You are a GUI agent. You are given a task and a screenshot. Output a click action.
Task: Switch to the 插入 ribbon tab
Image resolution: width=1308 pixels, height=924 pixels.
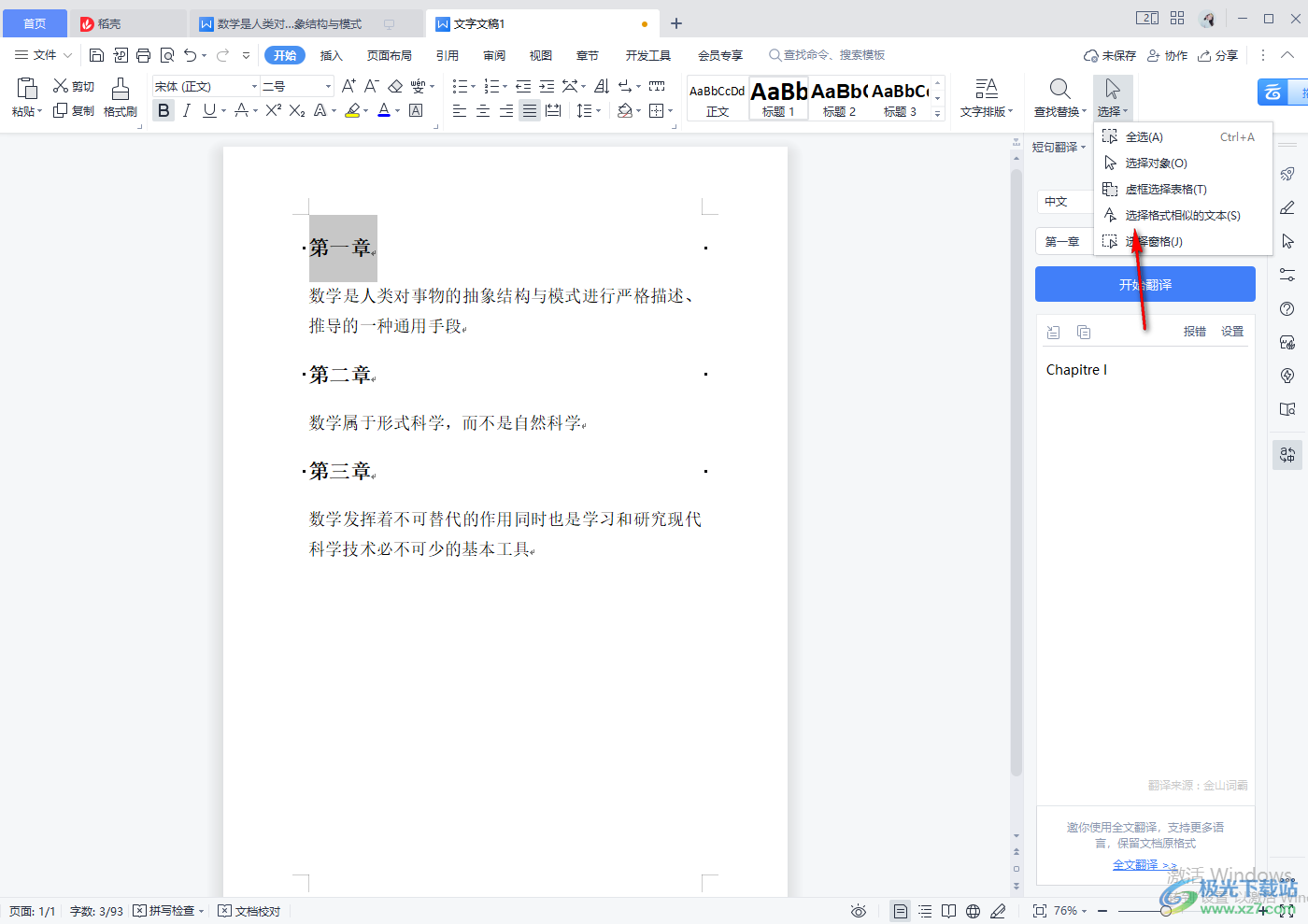(332, 55)
